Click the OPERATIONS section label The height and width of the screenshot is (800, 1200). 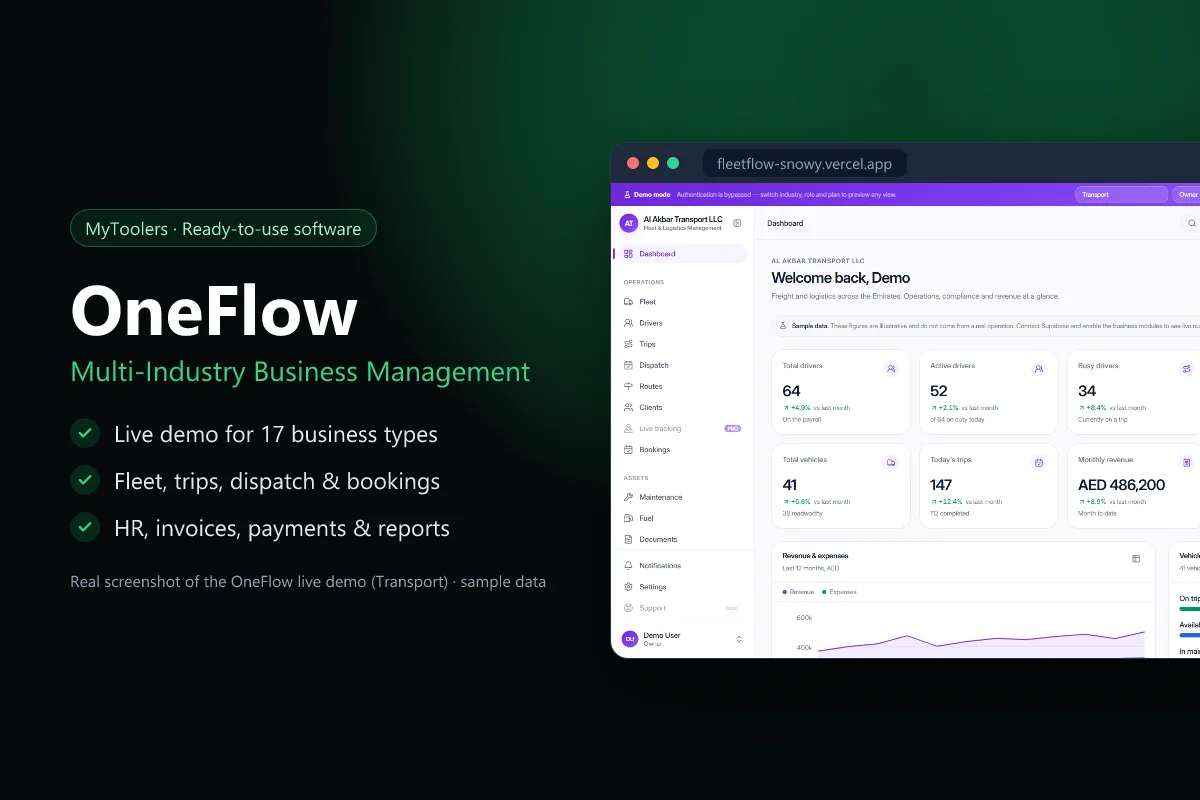point(644,282)
